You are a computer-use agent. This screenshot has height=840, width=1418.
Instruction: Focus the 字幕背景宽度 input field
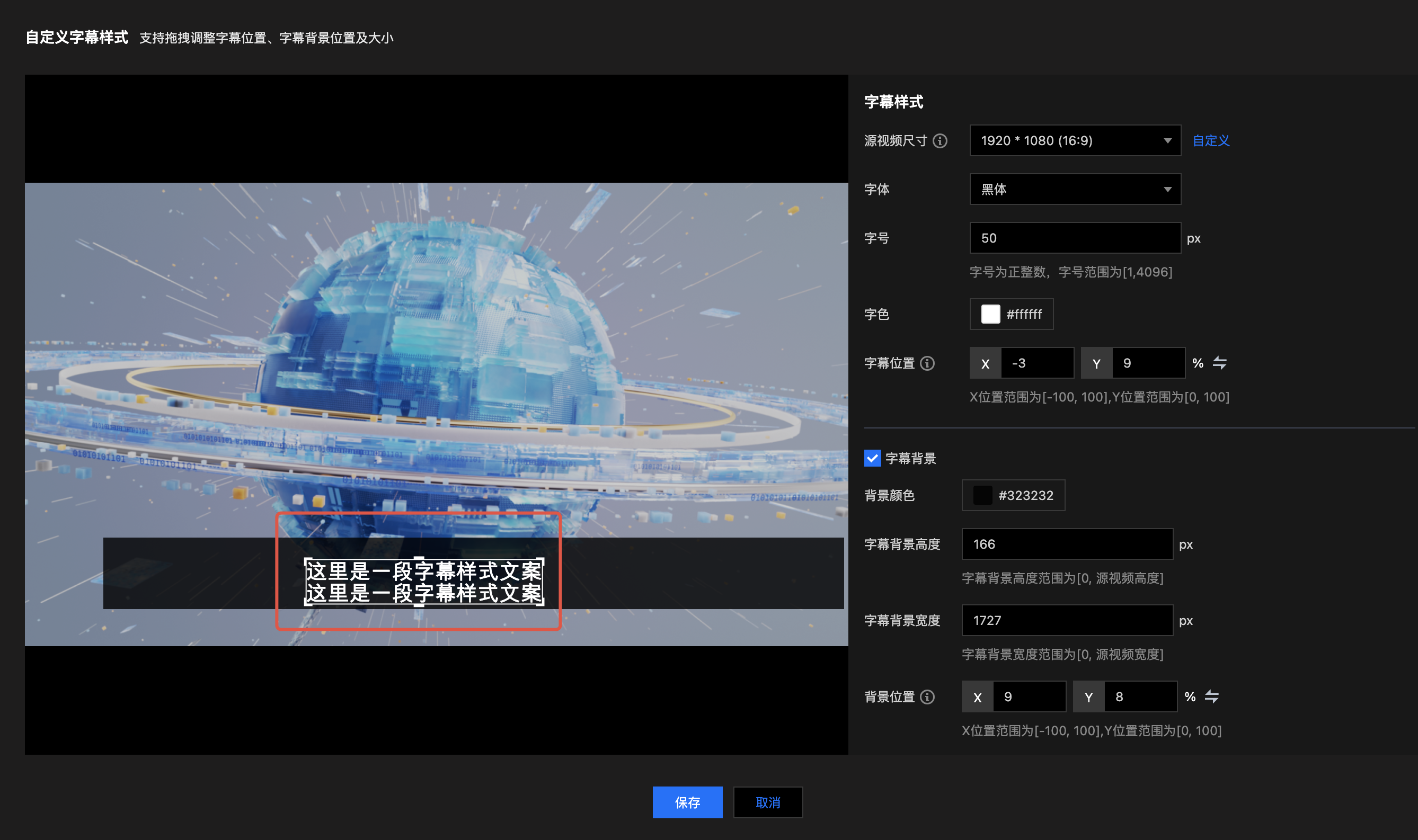click(1066, 620)
